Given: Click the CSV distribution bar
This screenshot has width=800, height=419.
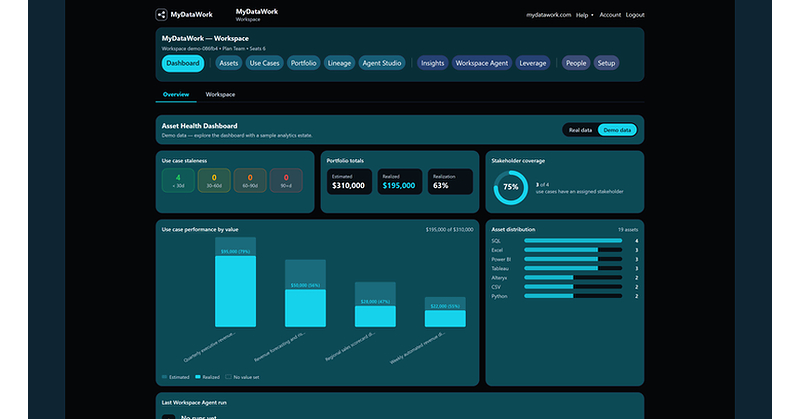Looking at the screenshot, I should [x=573, y=287].
